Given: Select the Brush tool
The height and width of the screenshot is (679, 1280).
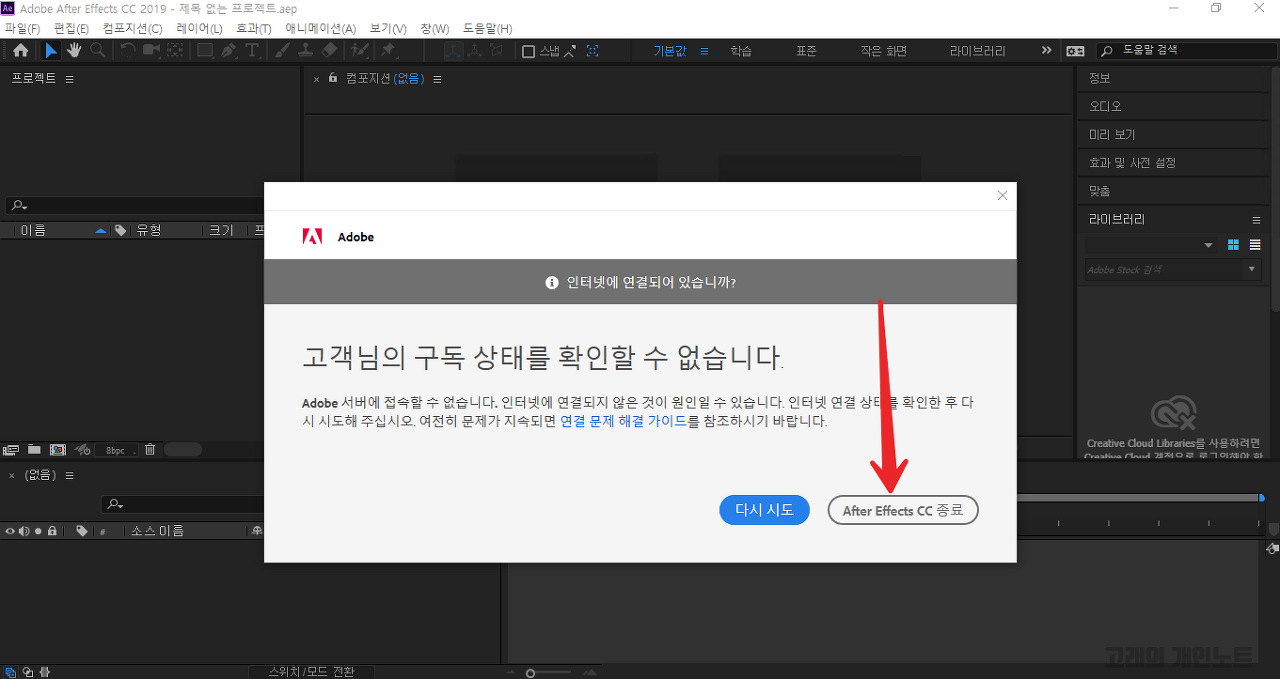Looking at the screenshot, I should 282,51.
